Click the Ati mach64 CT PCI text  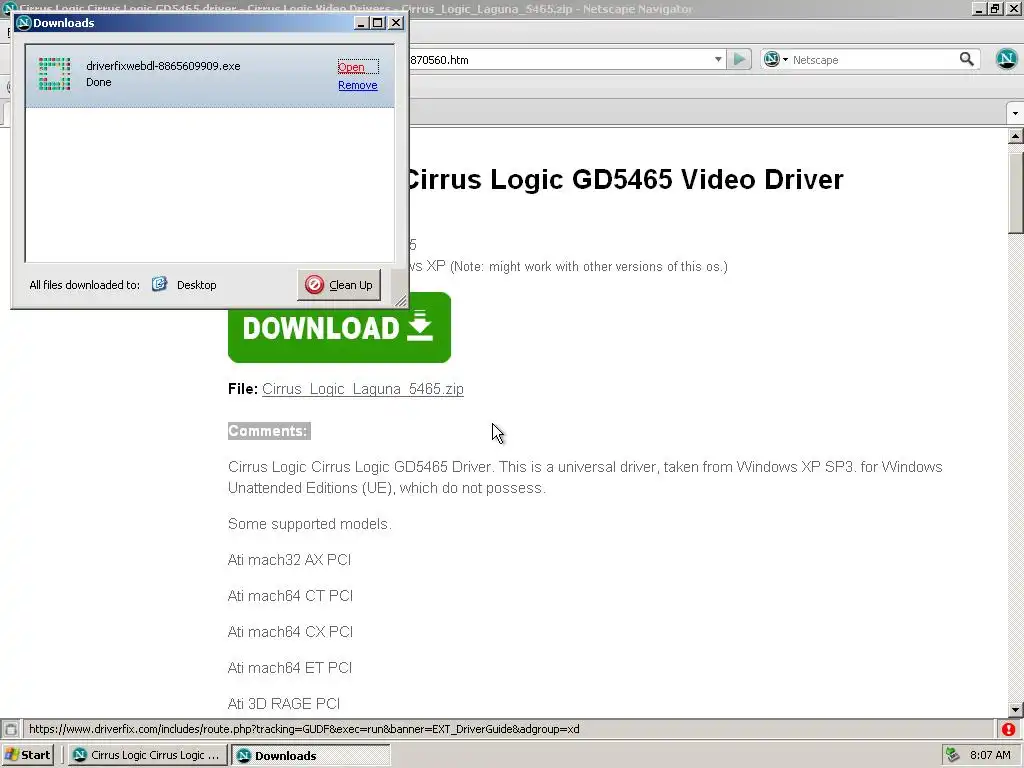click(x=291, y=596)
